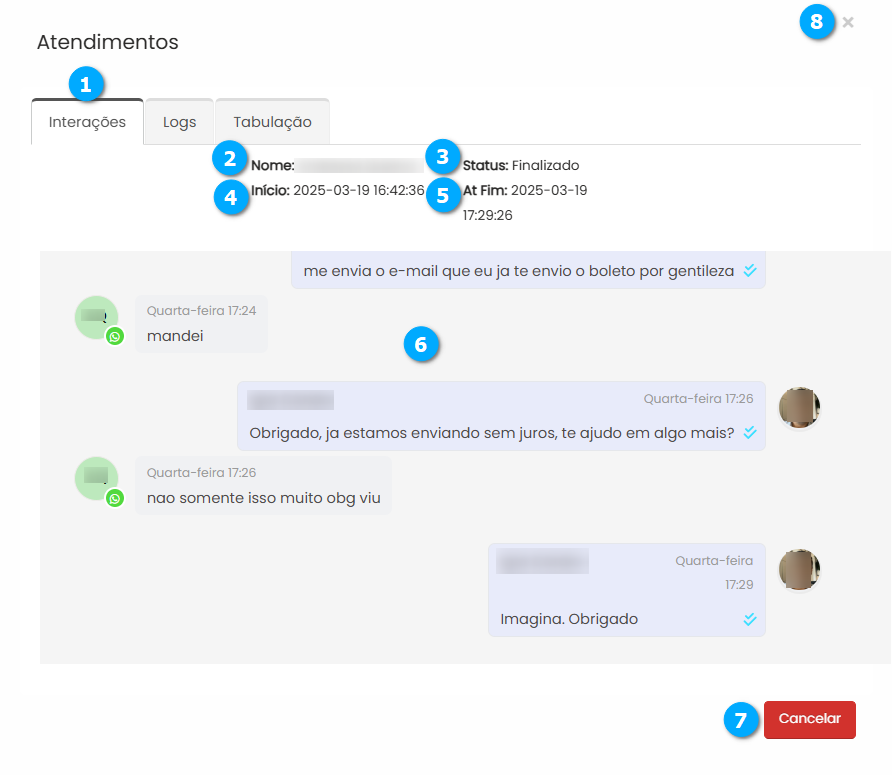Click customer avatar beside "mandei" message
This screenshot has height=775, width=892.
(x=97, y=318)
